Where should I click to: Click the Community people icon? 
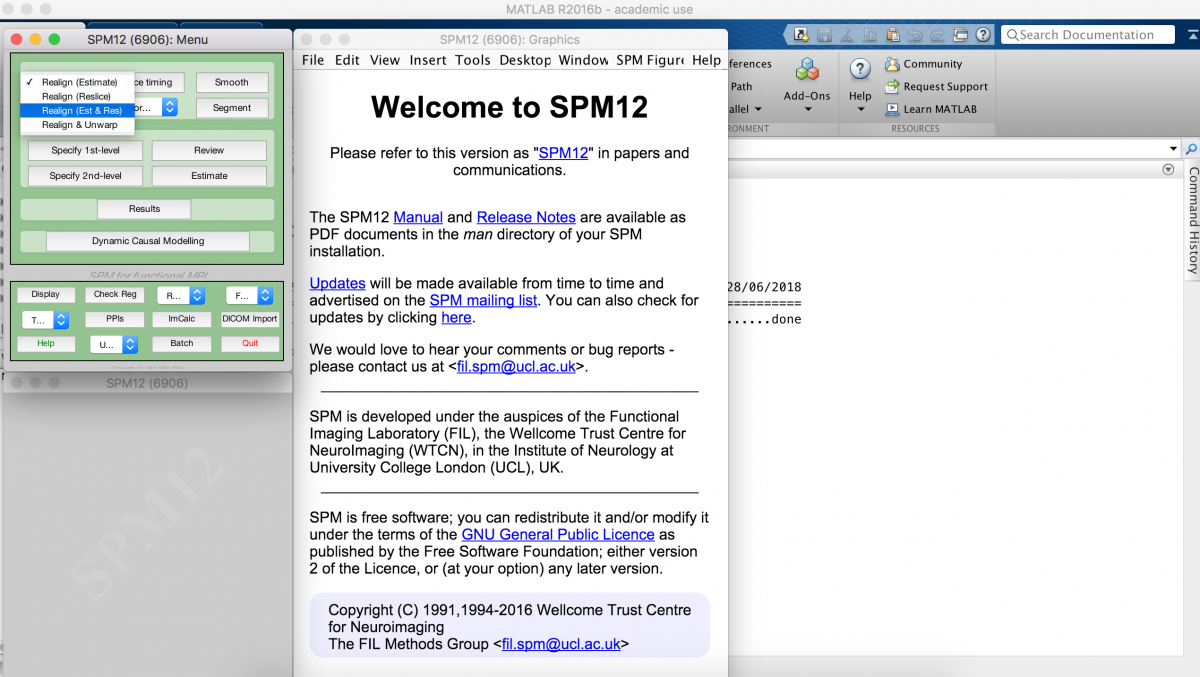coord(892,64)
